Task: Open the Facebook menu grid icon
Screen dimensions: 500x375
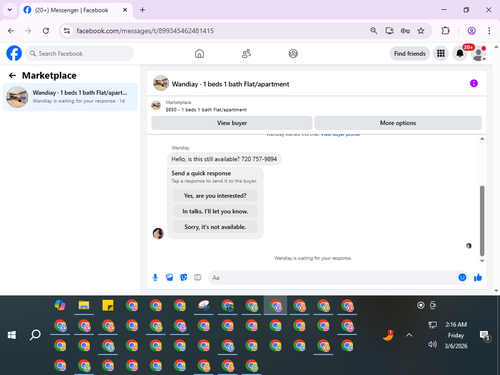Action: tap(441, 53)
